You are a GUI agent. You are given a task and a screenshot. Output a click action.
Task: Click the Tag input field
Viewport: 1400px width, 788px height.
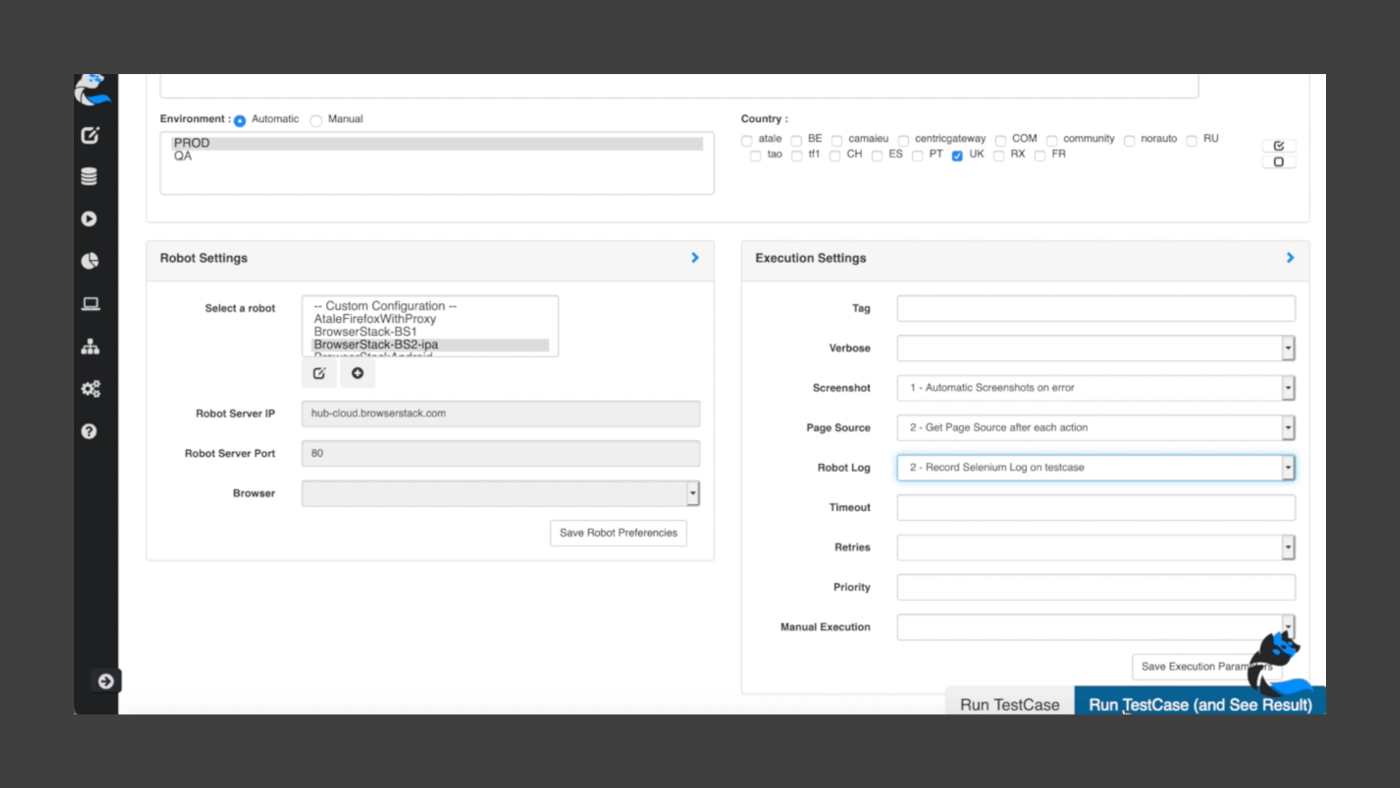[1096, 308]
